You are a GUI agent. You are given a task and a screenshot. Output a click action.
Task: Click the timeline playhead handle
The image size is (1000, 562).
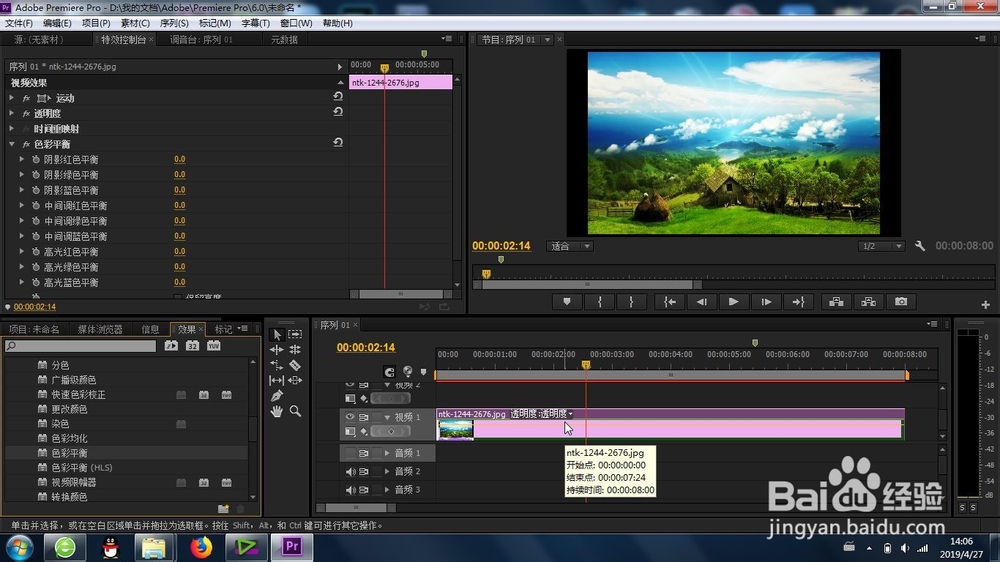[585, 365]
